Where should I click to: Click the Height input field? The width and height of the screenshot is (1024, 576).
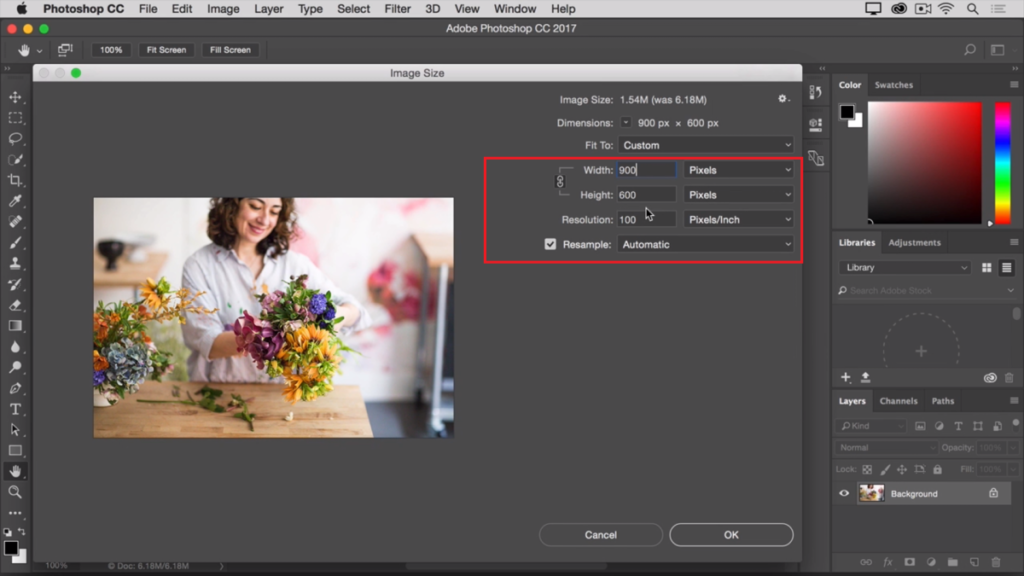(646, 195)
